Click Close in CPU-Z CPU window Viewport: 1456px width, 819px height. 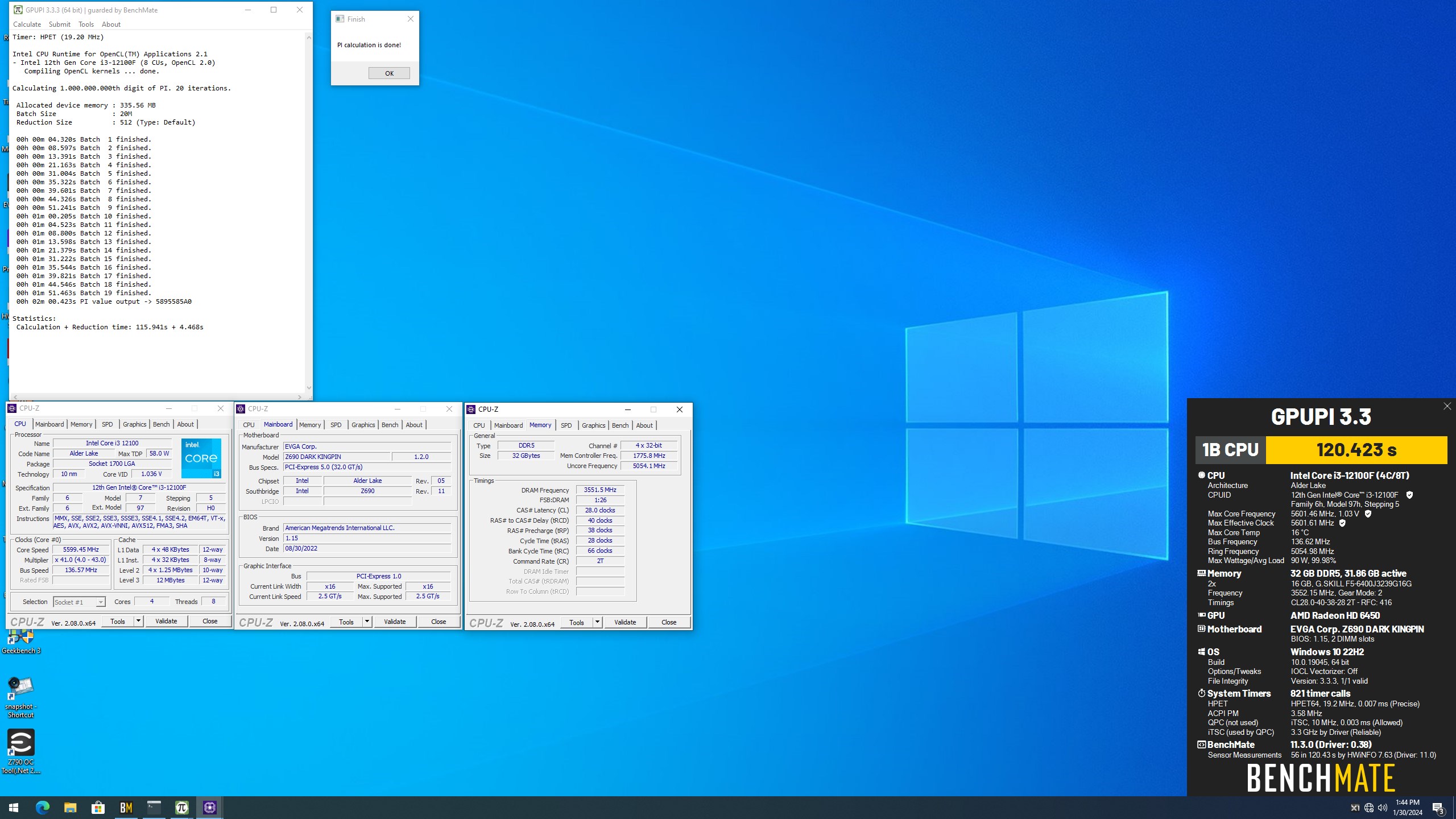210,621
